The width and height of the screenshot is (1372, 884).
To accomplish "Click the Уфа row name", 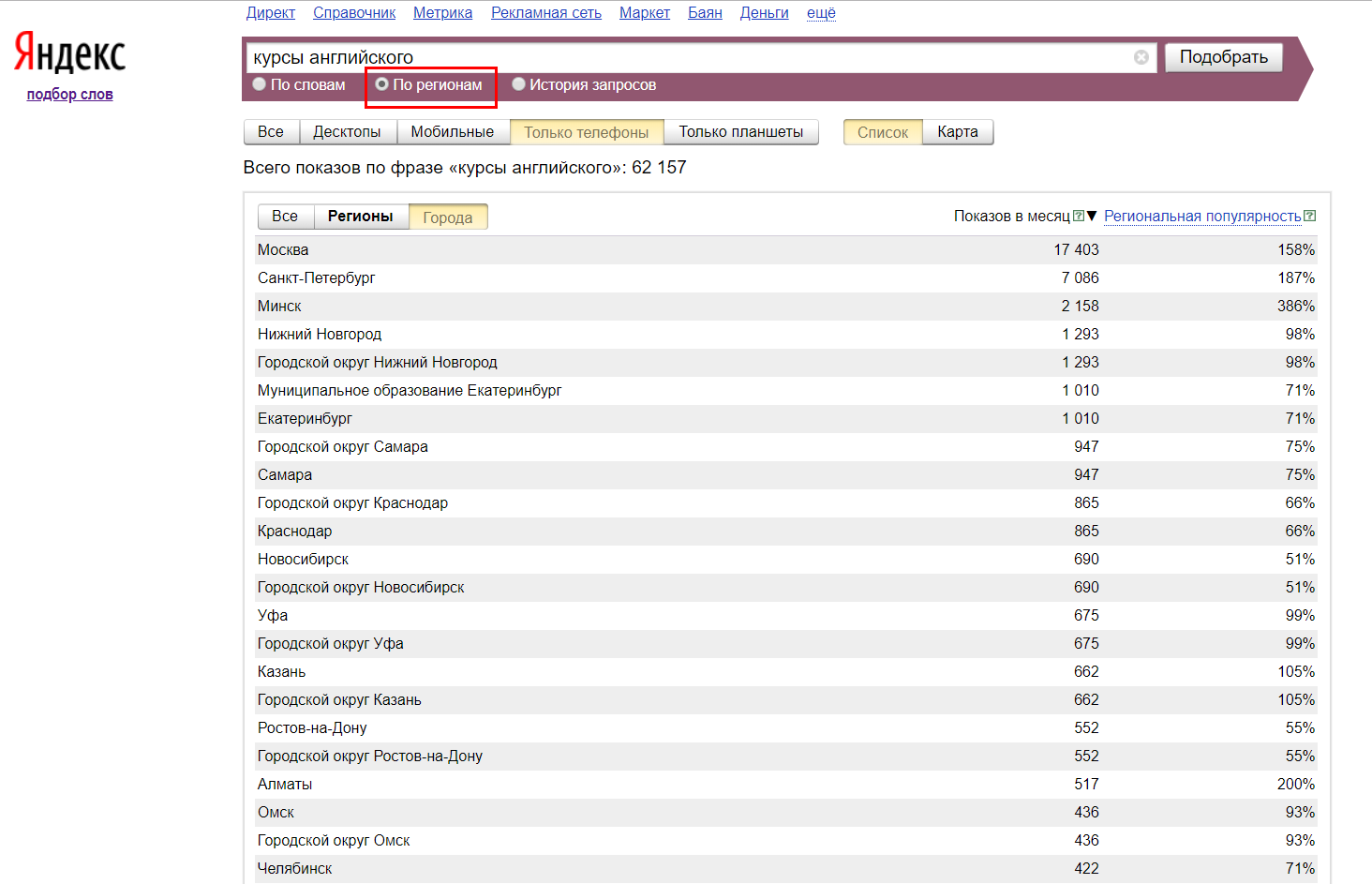I will coord(273,615).
